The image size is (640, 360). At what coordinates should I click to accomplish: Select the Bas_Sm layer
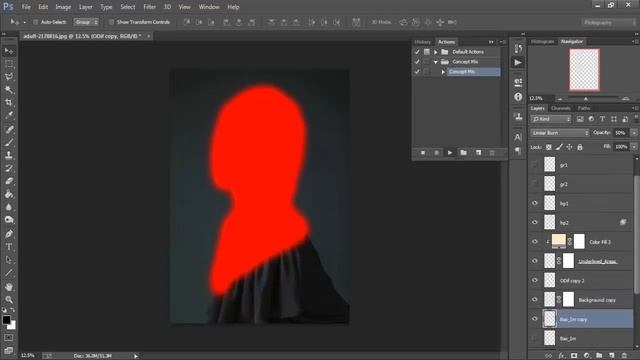(x=581, y=338)
